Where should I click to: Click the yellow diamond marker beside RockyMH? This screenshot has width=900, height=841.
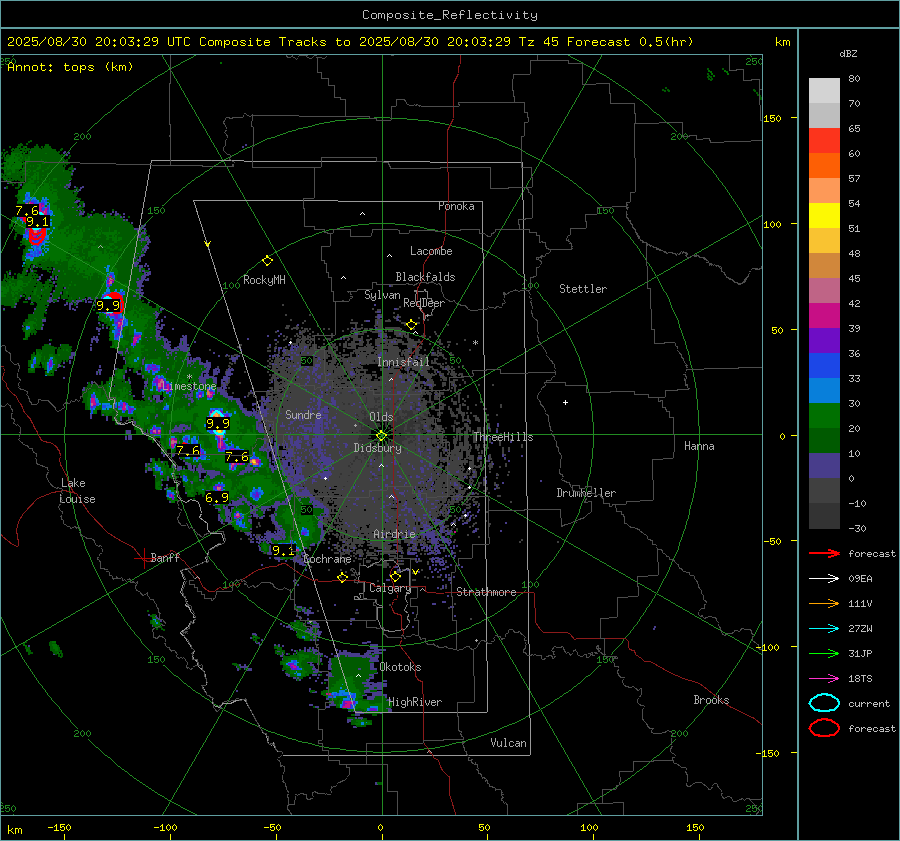pos(267,261)
